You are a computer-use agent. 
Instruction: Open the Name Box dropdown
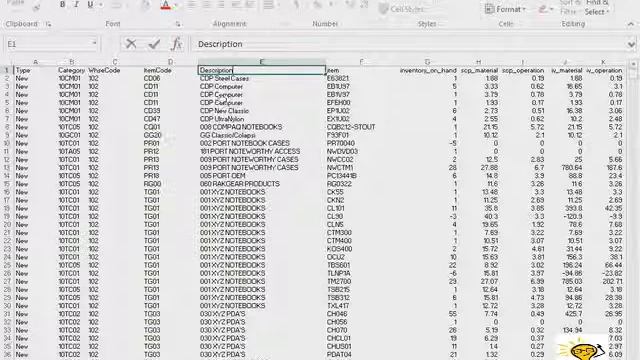(94, 43)
